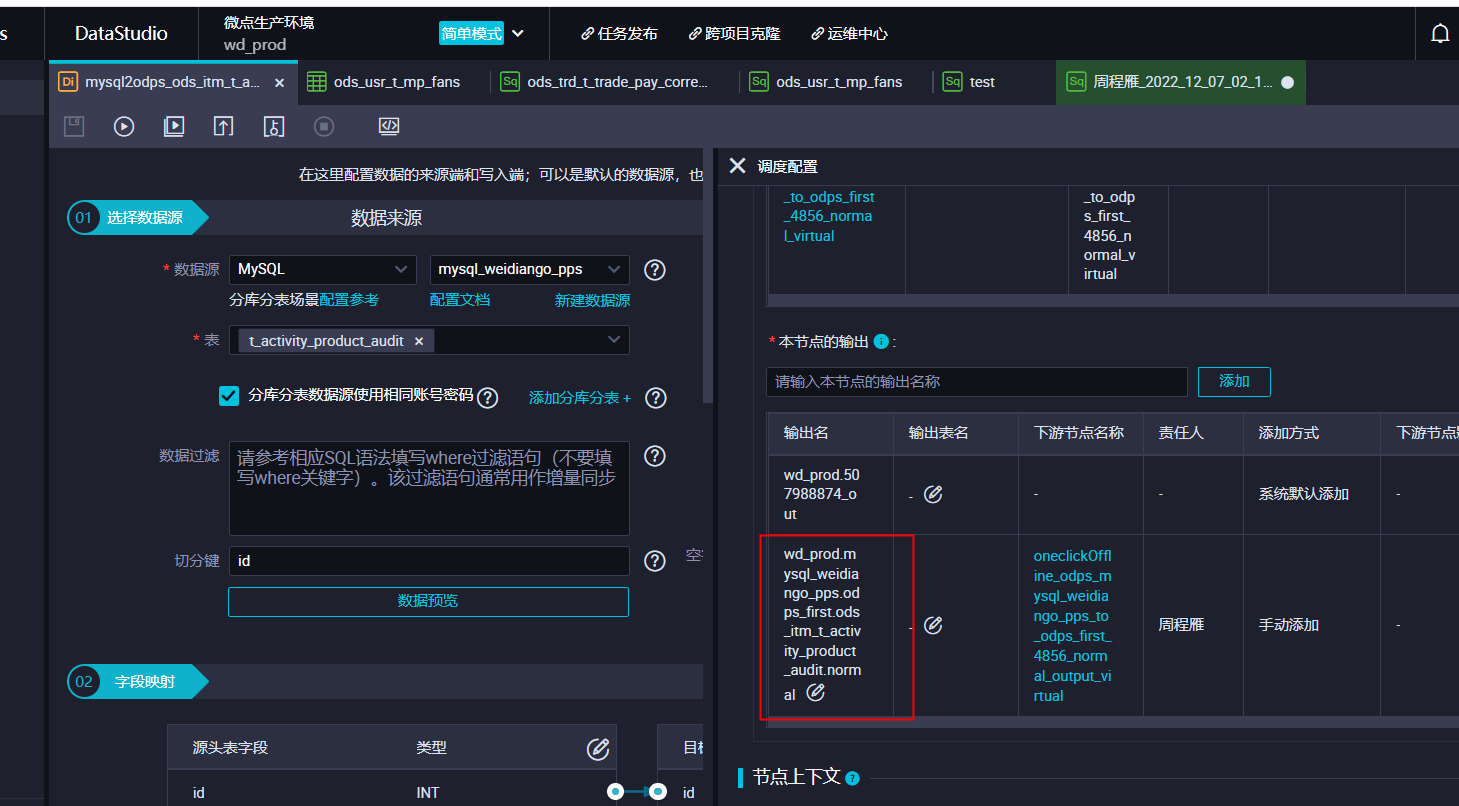Click the 添加分库分表 + link
The height and width of the screenshot is (806, 1459).
click(x=580, y=398)
